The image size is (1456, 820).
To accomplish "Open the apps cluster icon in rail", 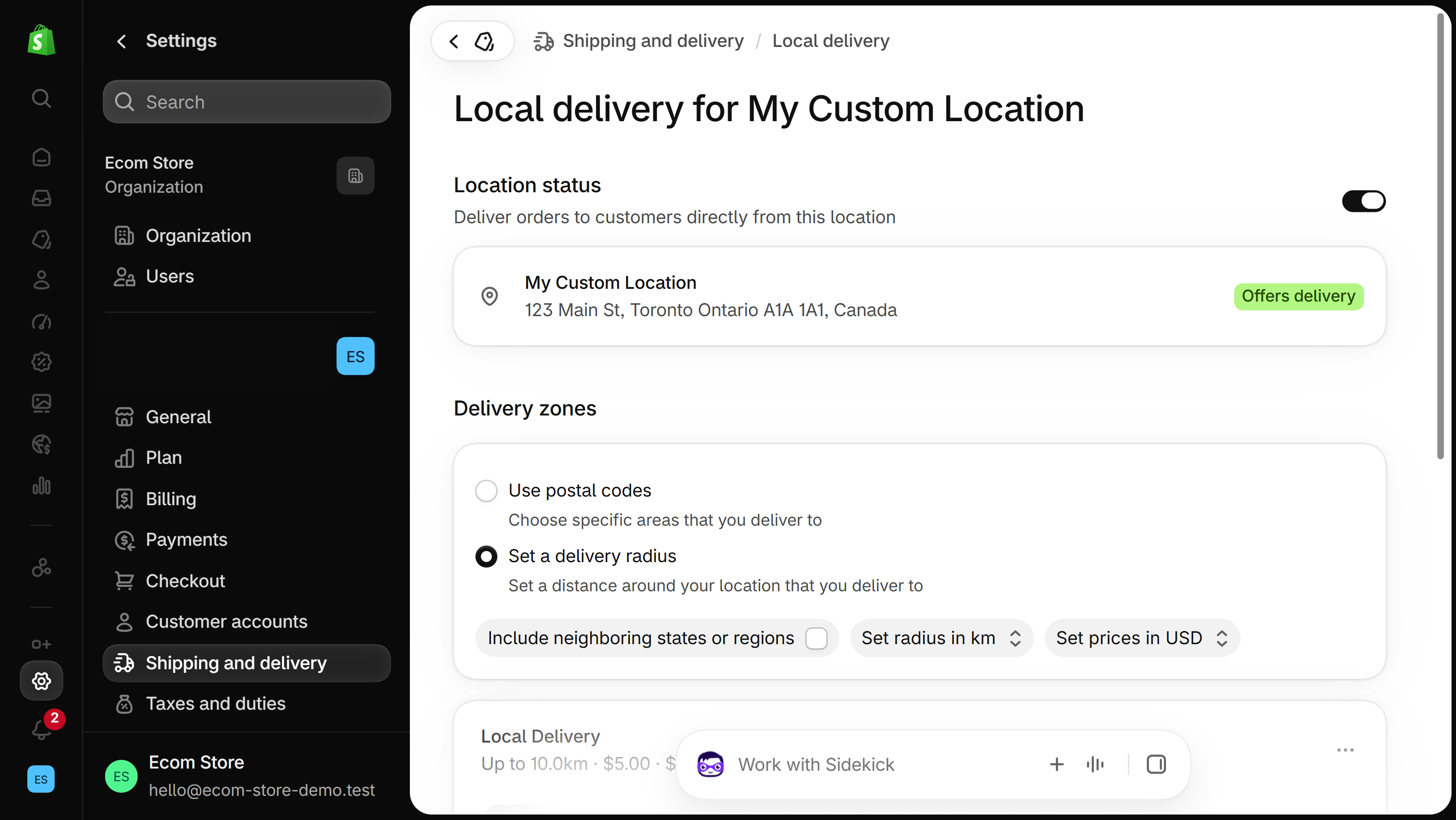I will [x=41, y=567].
